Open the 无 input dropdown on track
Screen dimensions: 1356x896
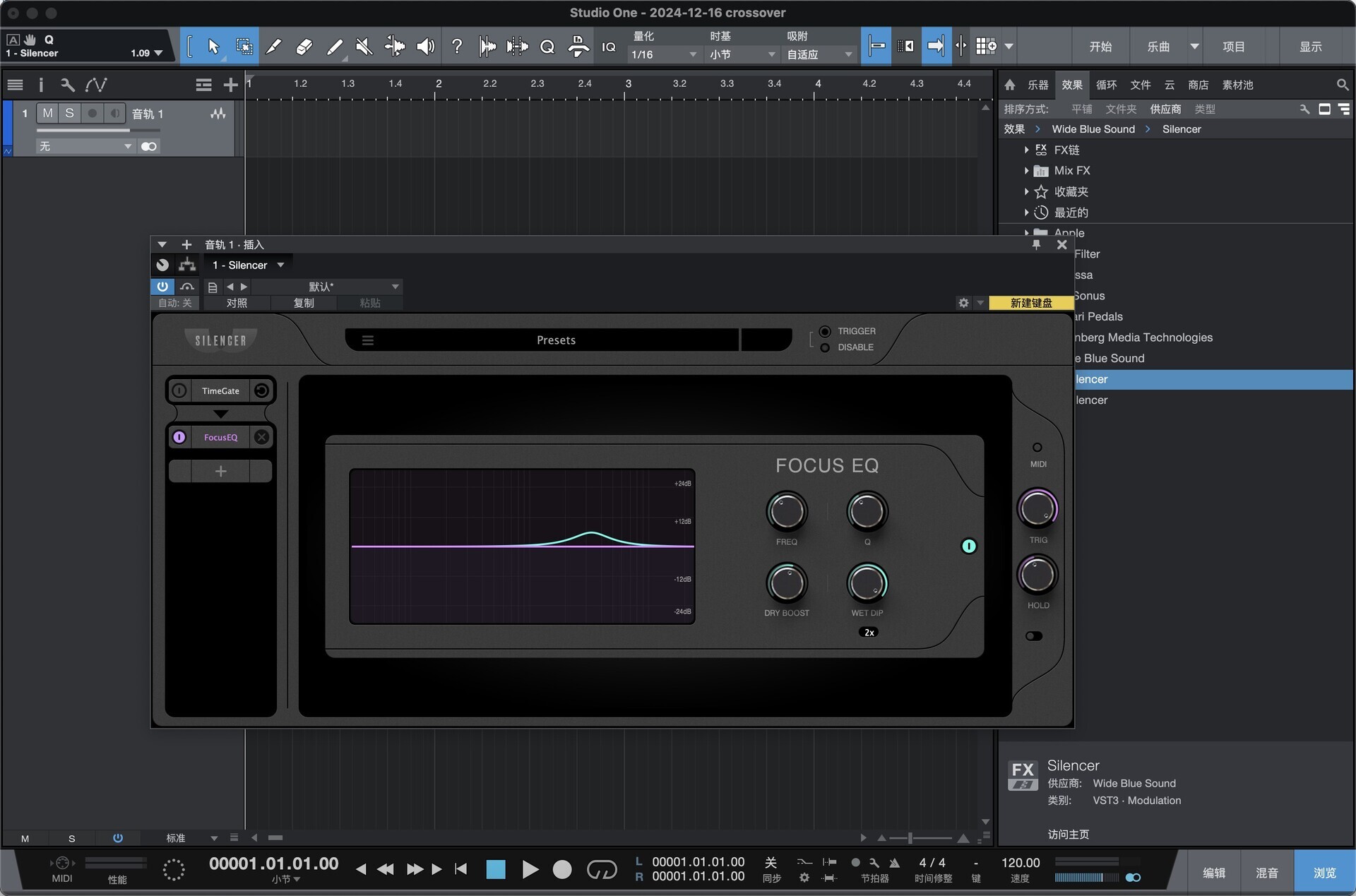(85, 146)
